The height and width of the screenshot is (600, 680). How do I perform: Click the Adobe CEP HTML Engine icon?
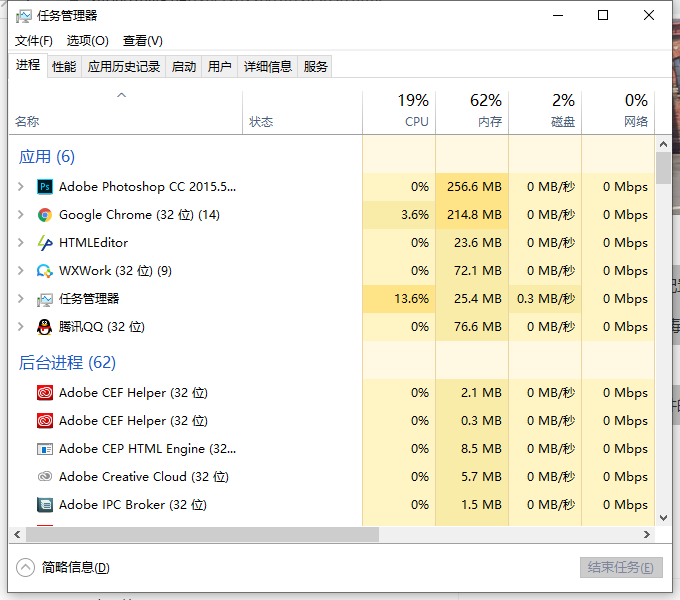45,449
